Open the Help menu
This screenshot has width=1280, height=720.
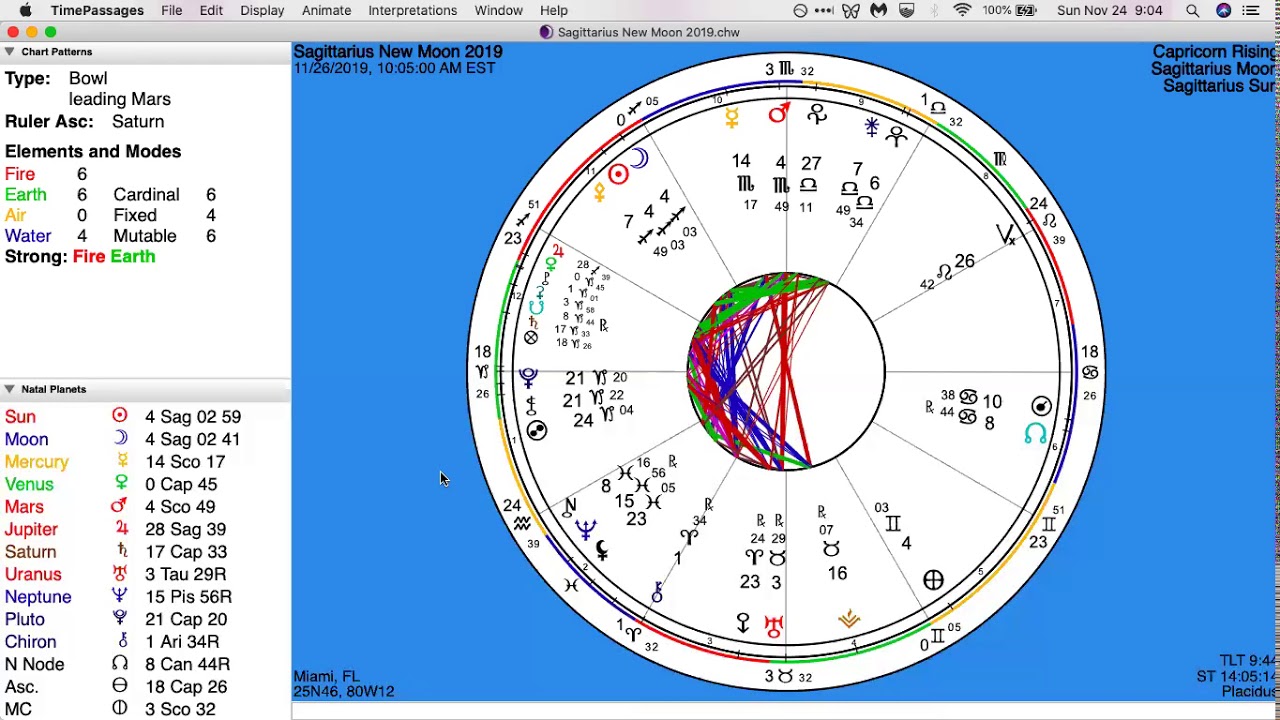click(x=554, y=10)
